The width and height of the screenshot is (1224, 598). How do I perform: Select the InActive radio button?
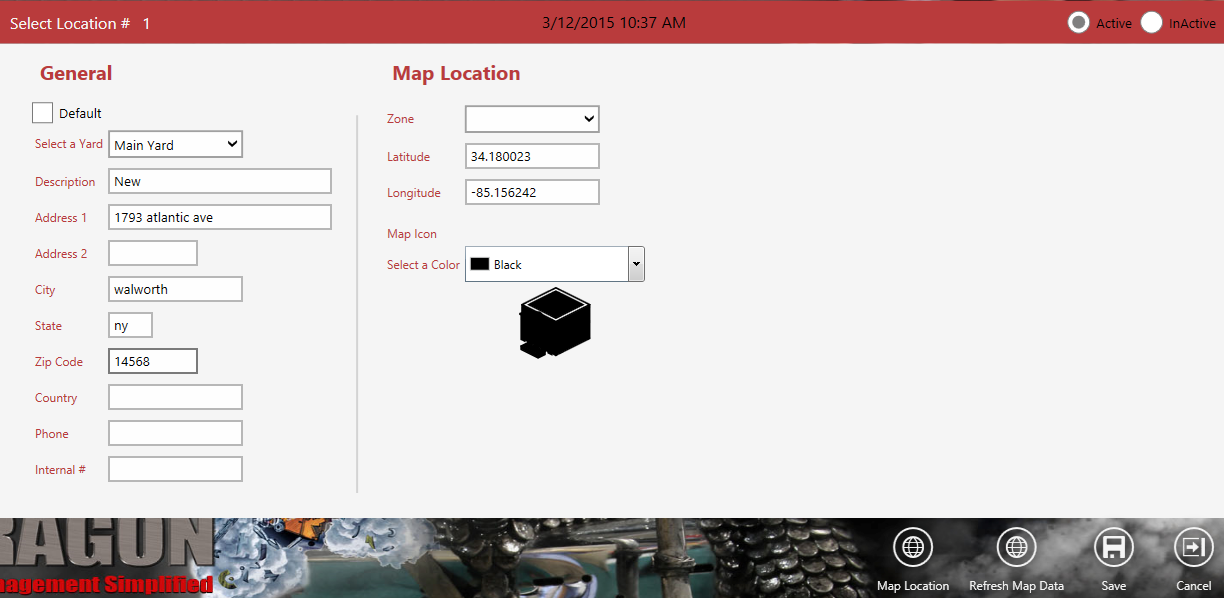click(1152, 23)
